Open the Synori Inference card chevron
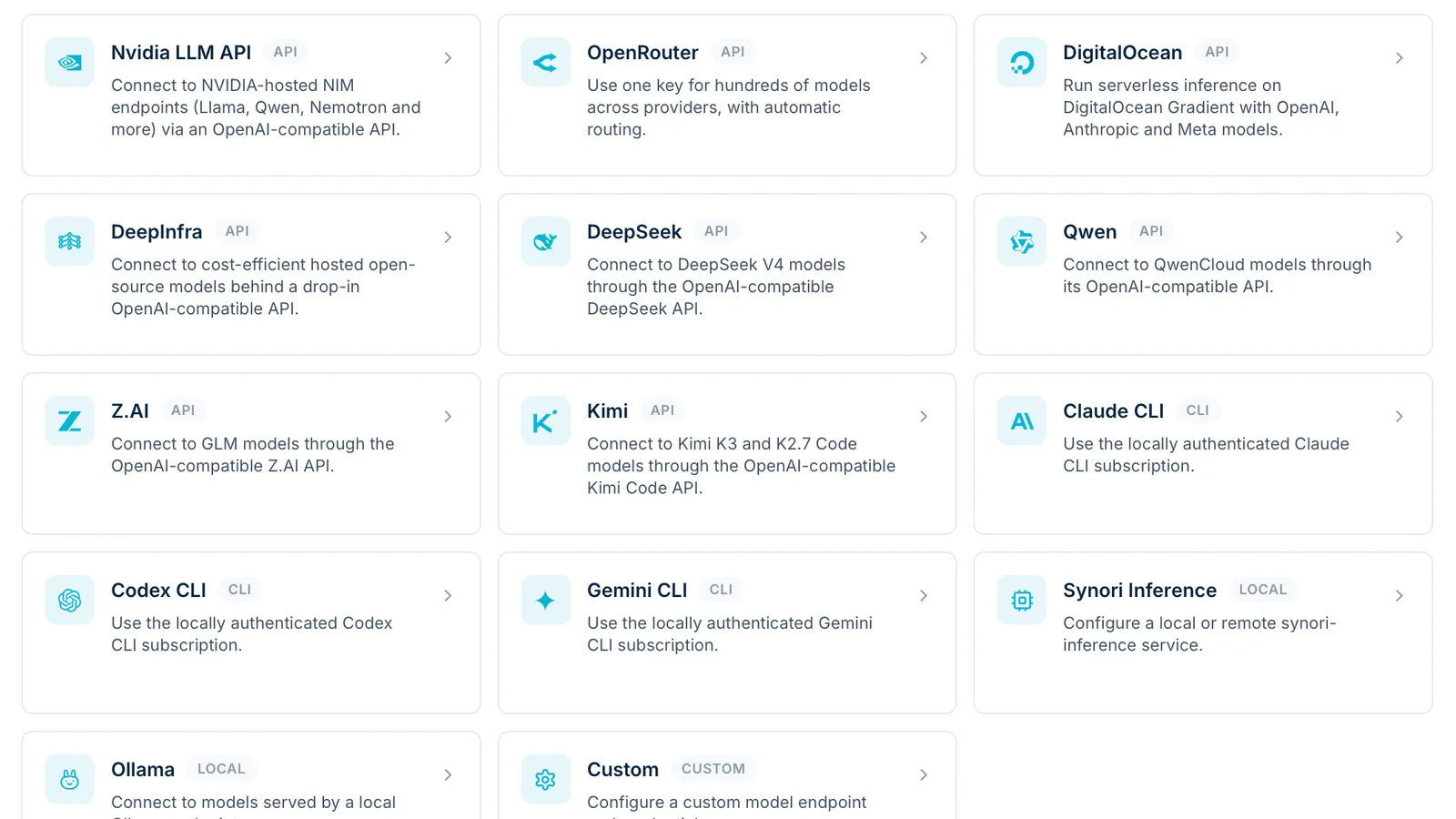The height and width of the screenshot is (819, 1456). click(1400, 596)
